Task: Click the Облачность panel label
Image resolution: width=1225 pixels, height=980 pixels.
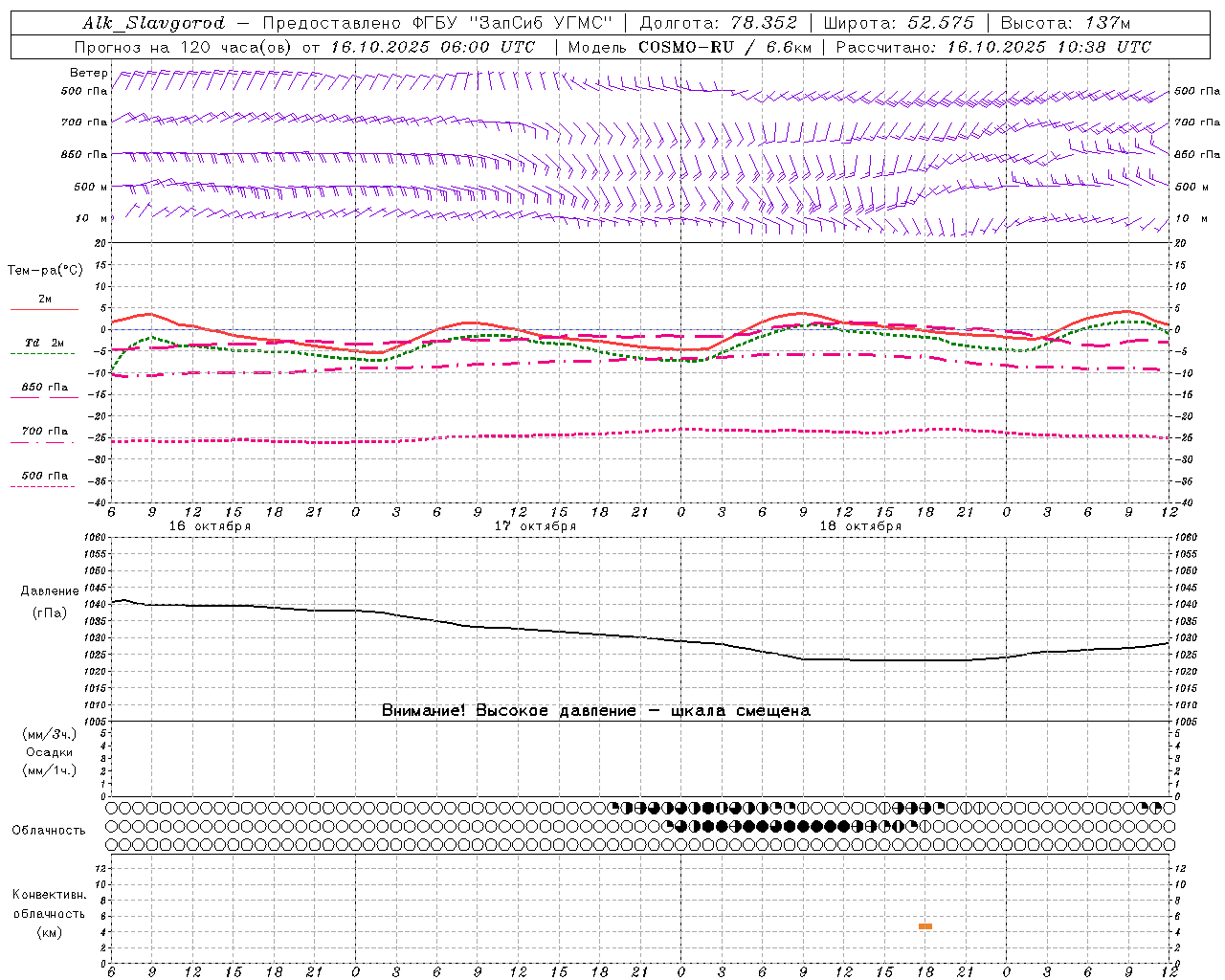Action: (x=49, y=831)
